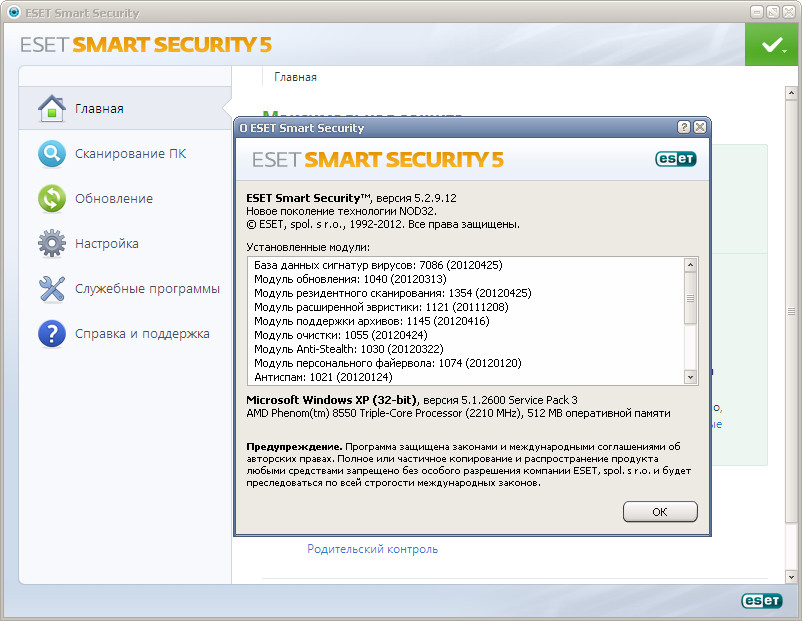The width and height of the screenshot is (802, 621).
Task: Open the Родительский контроль link
Action: tap(372, 549)
